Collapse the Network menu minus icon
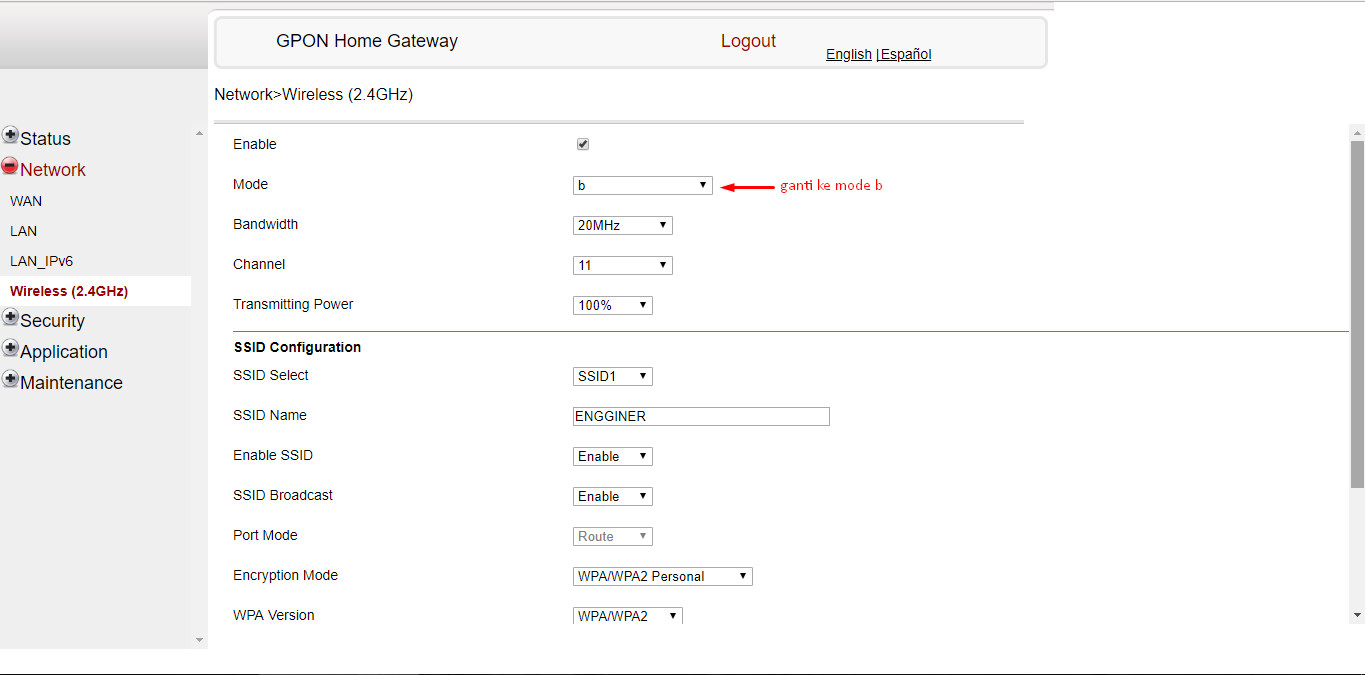Viewport: 1365px width, 675px height. (x=10, y=166)
